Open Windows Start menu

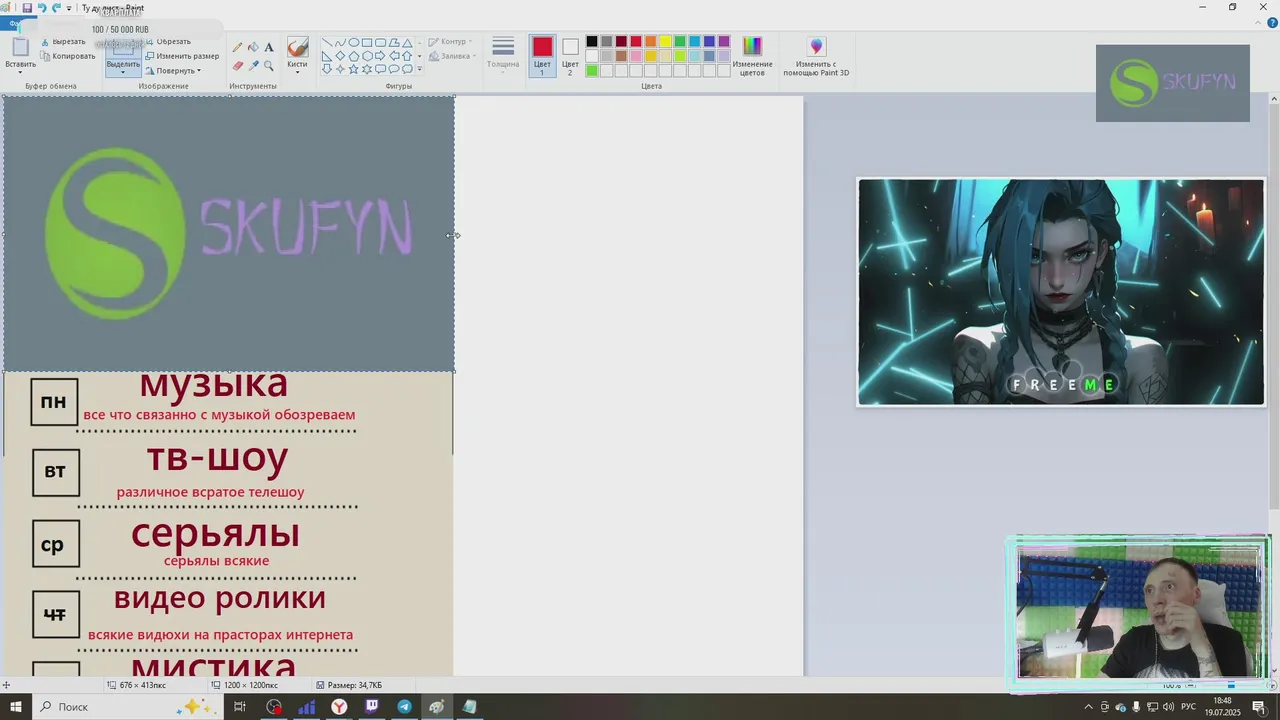click(x=16, y=707)
